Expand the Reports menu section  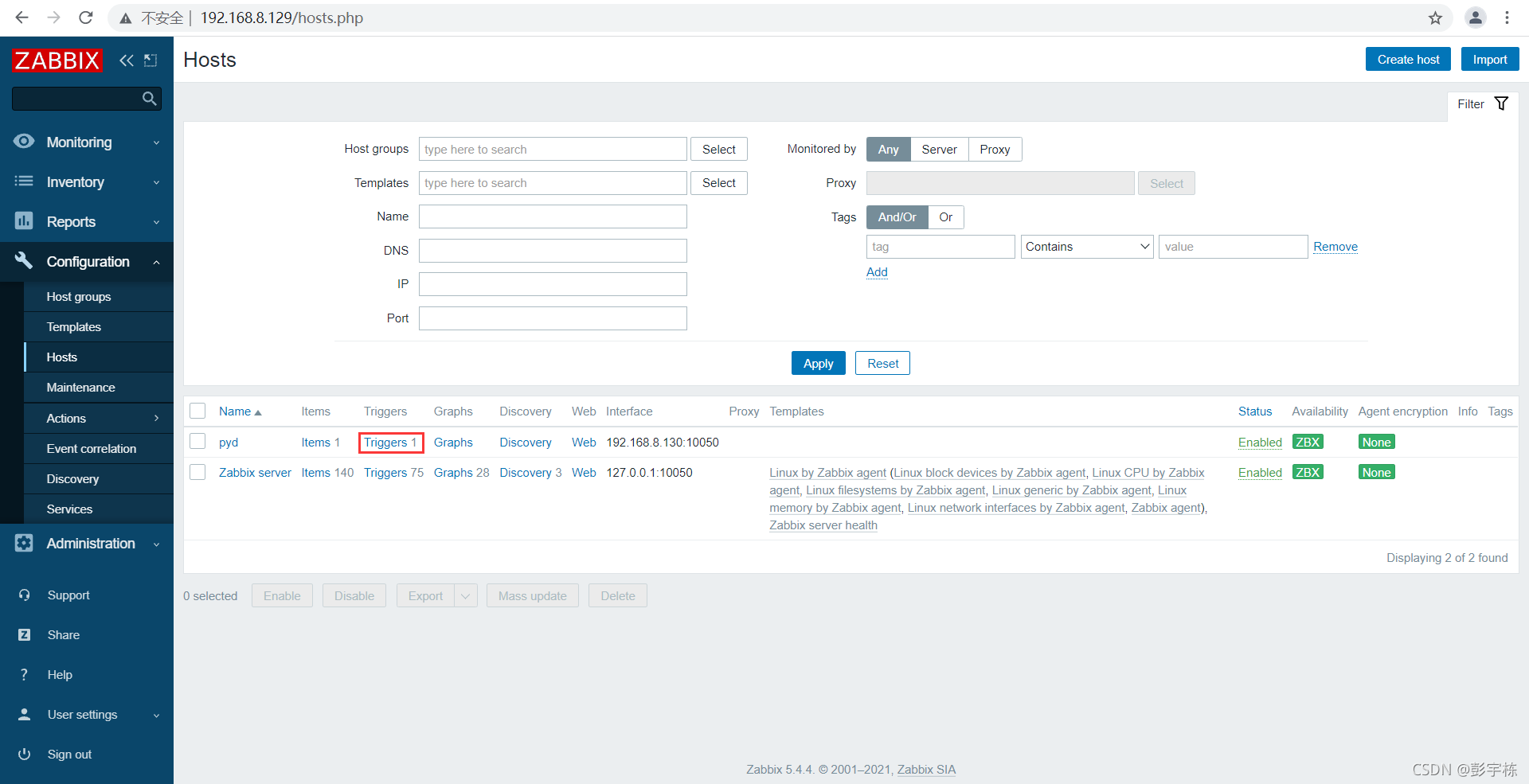coord(156,222)
